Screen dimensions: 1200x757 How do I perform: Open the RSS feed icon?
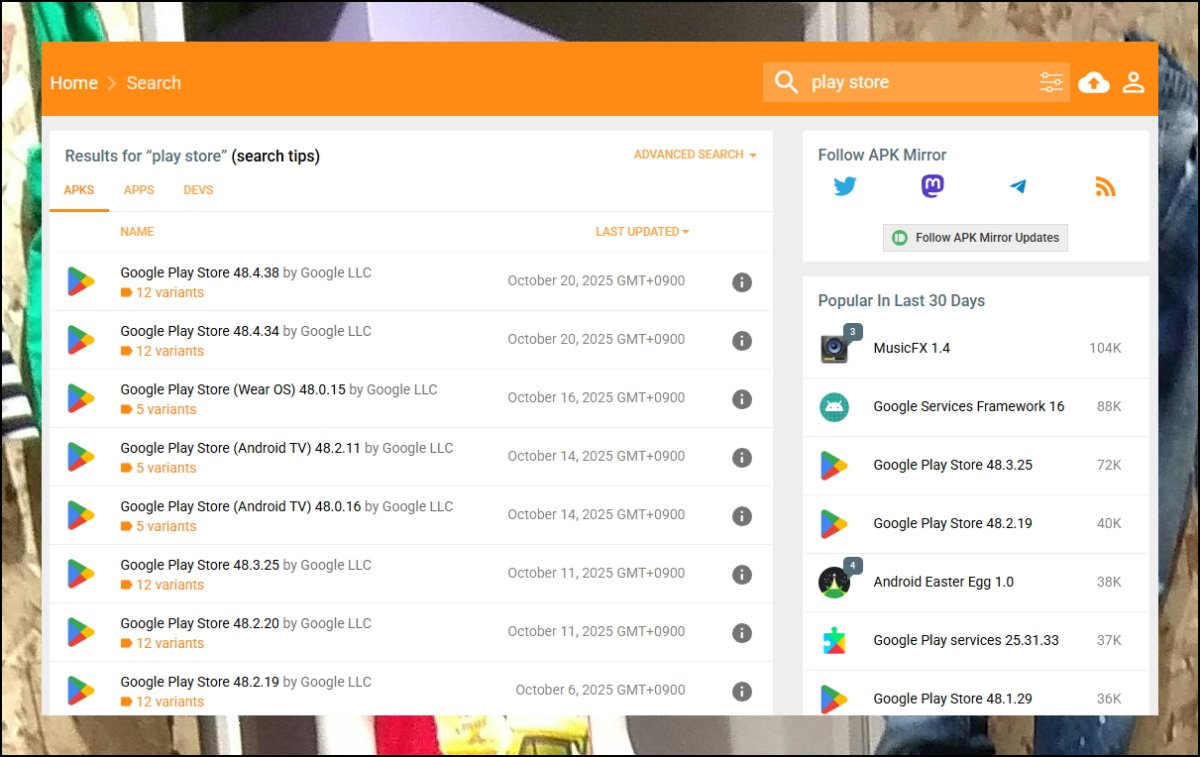coord(1105,186)
